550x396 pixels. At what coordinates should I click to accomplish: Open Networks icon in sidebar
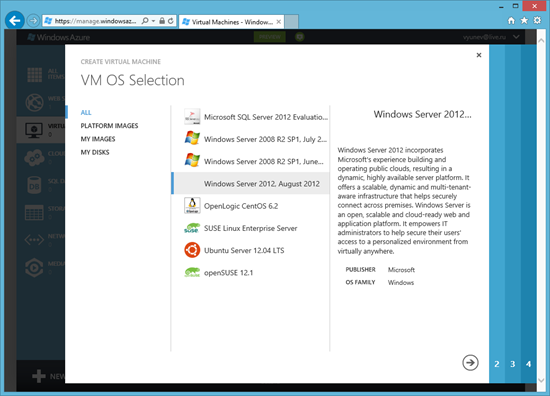click(34, 240)
